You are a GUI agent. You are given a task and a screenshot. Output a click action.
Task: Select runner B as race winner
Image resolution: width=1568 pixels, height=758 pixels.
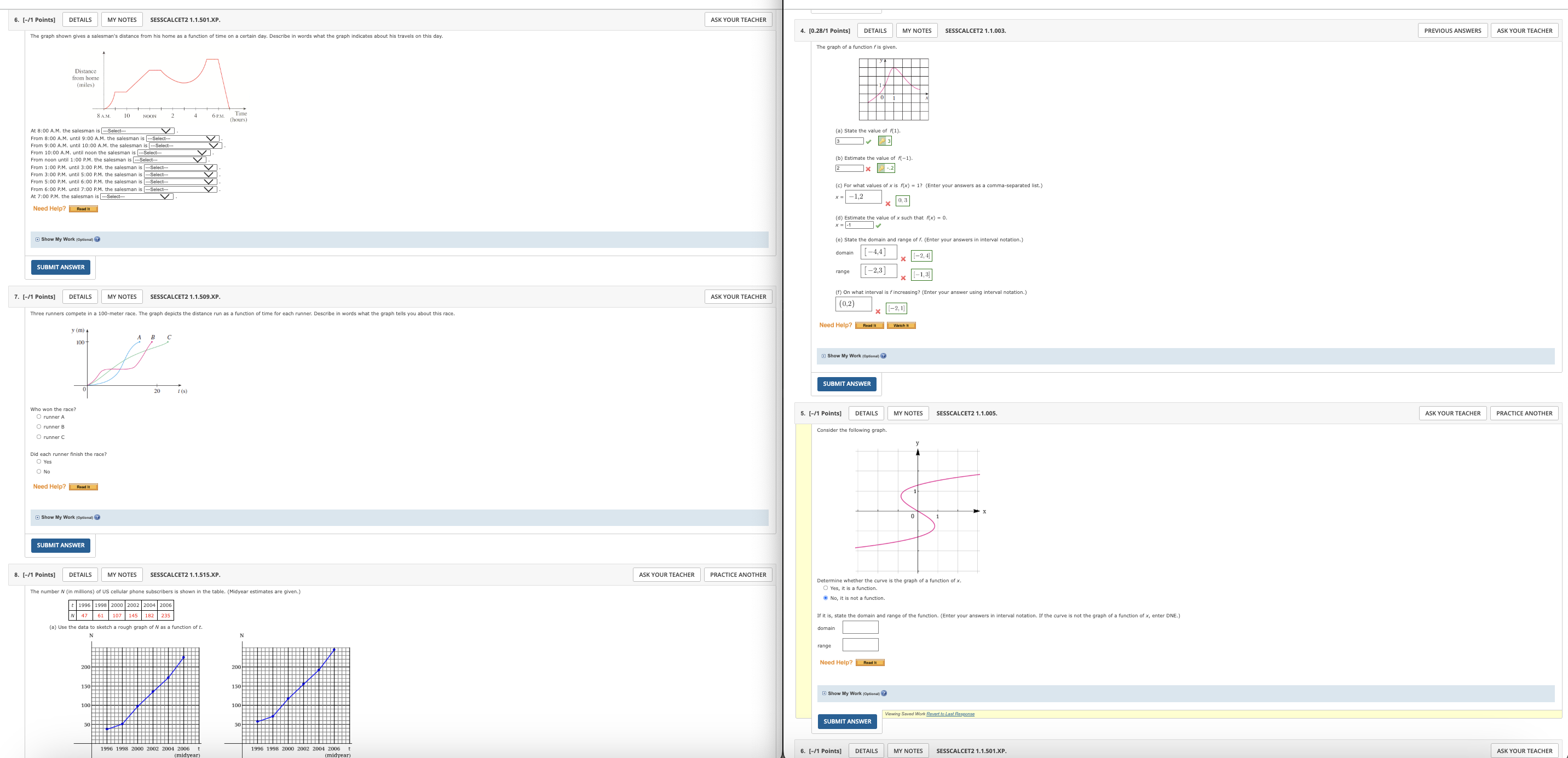[x=39, y=427]
